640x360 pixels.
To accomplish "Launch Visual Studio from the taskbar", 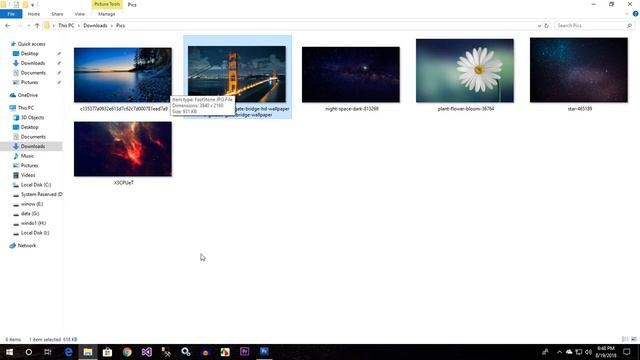I will [147, 352].
